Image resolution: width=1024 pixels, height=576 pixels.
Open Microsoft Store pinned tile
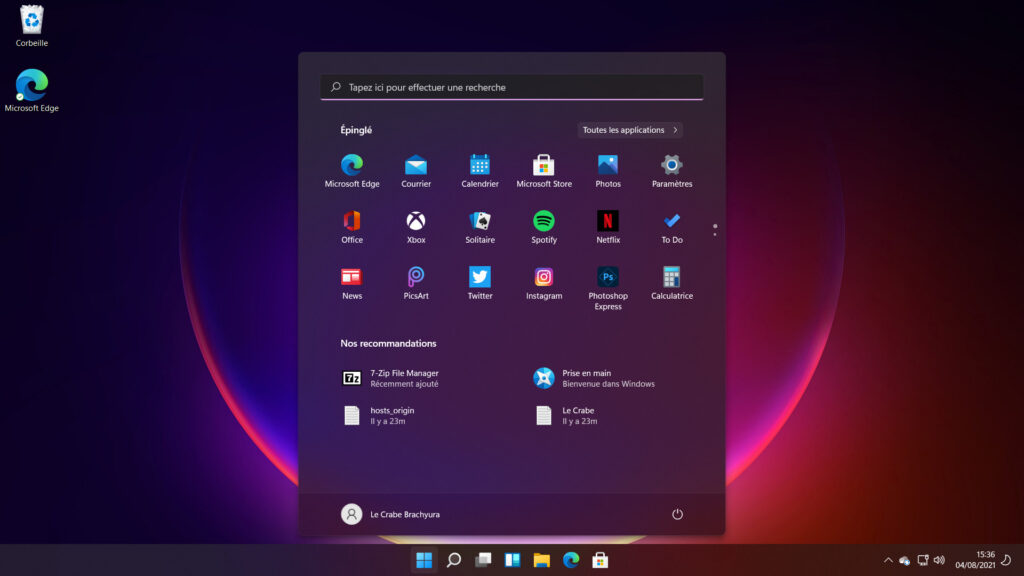[x=544, y=171]
